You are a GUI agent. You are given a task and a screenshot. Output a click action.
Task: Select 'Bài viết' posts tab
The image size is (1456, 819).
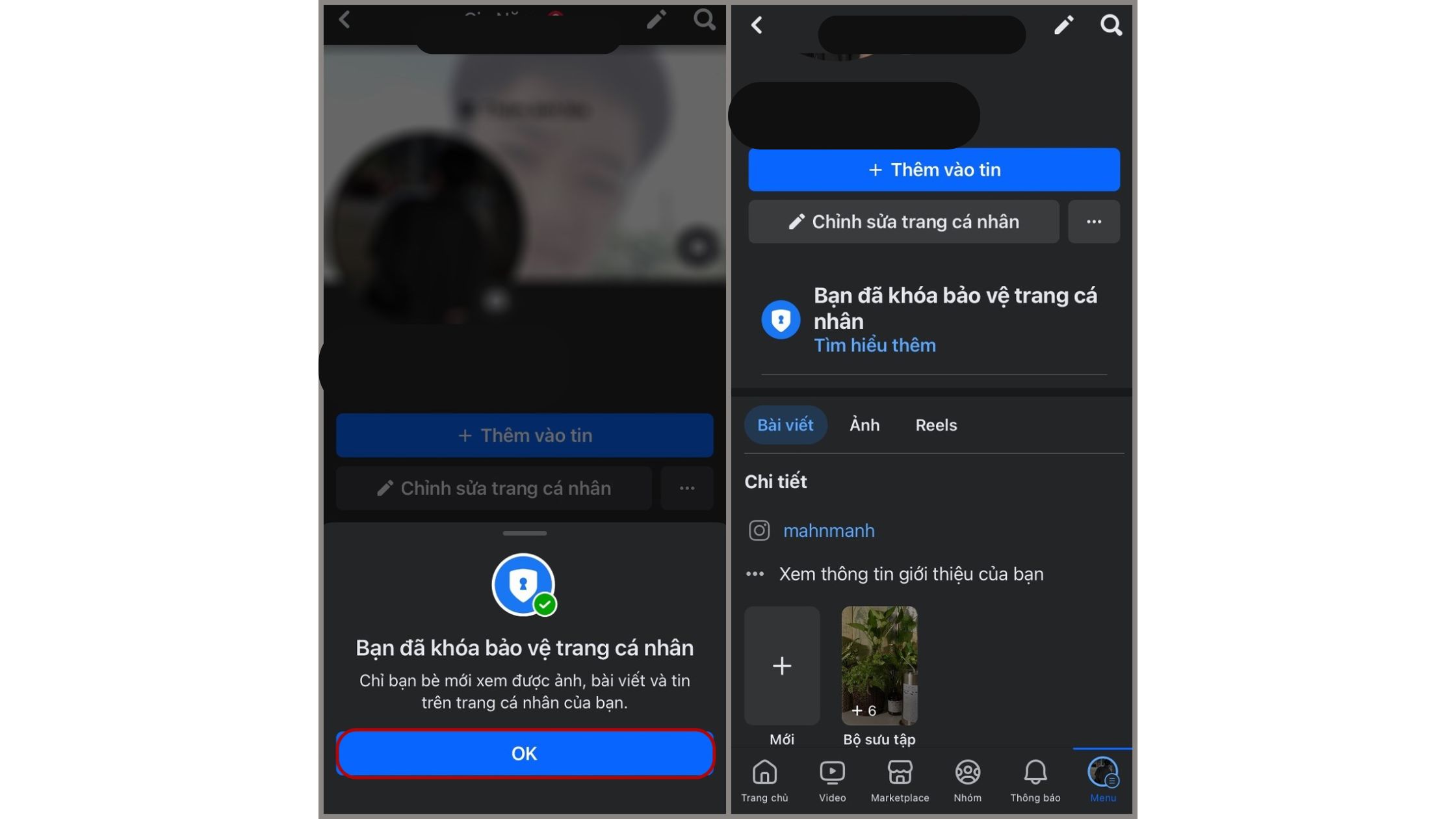785,424
